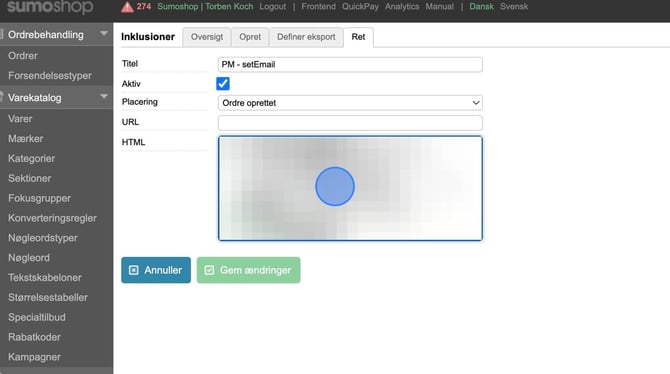The height and width of the screenshot is (374, 670).
Task: Open the Placering dropdown showing Ordre oprettet
Action: point(350,103)
